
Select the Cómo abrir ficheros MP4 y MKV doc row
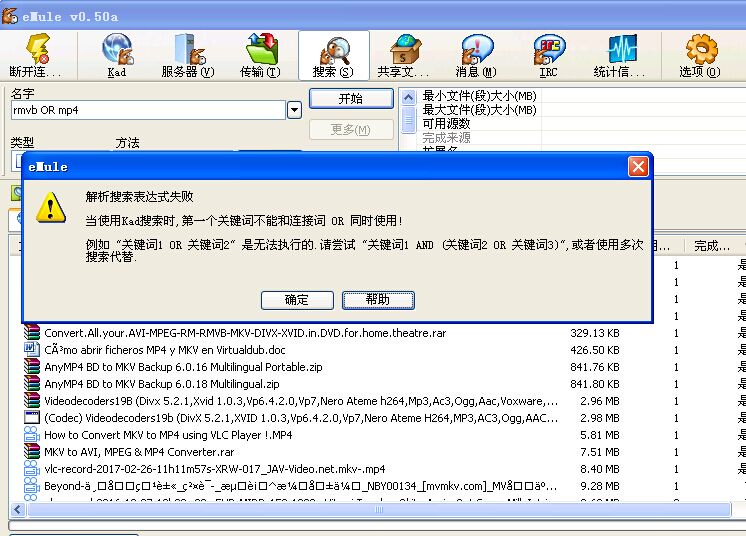165,350
